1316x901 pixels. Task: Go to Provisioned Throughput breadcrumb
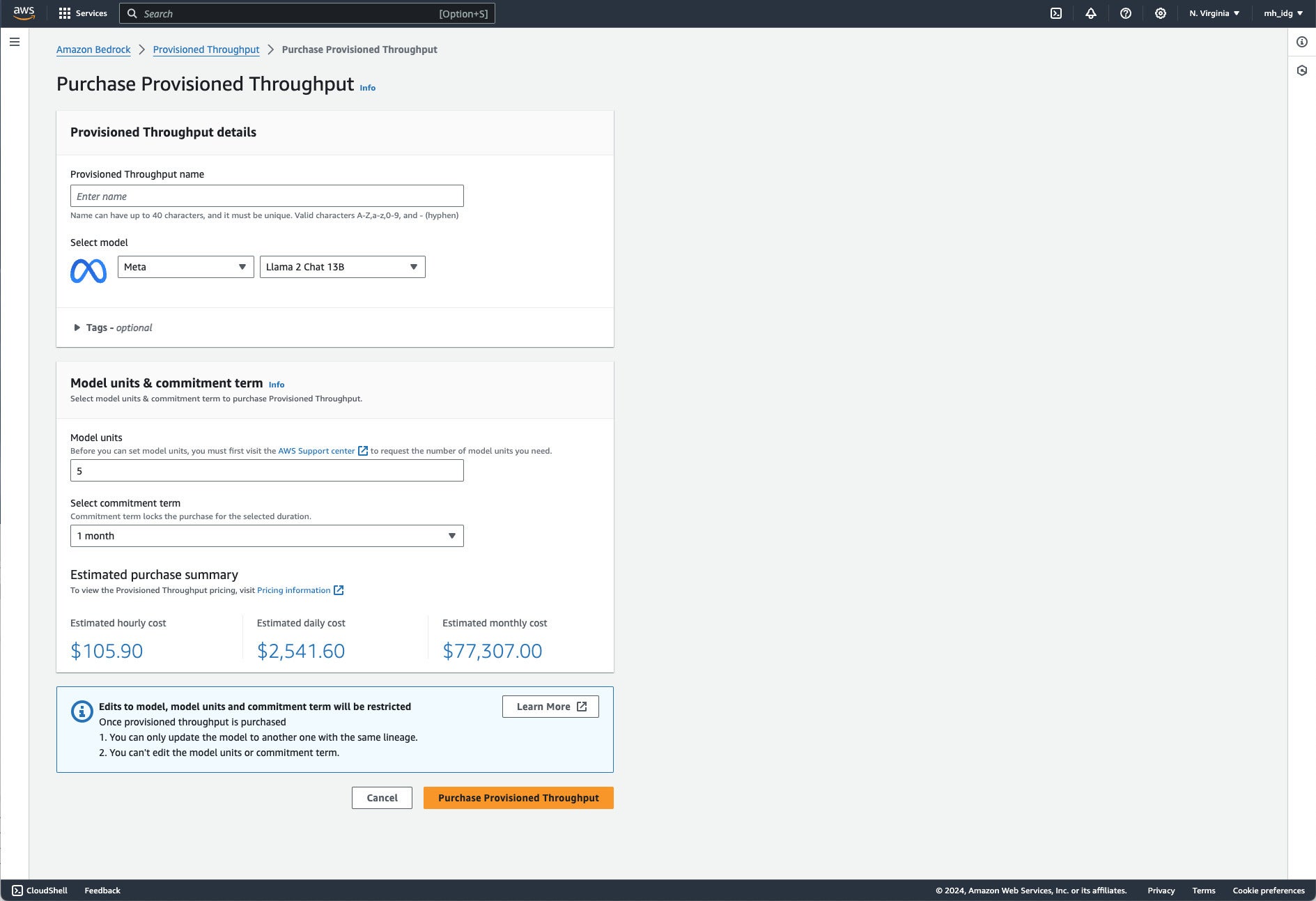(x=206, y=49)
